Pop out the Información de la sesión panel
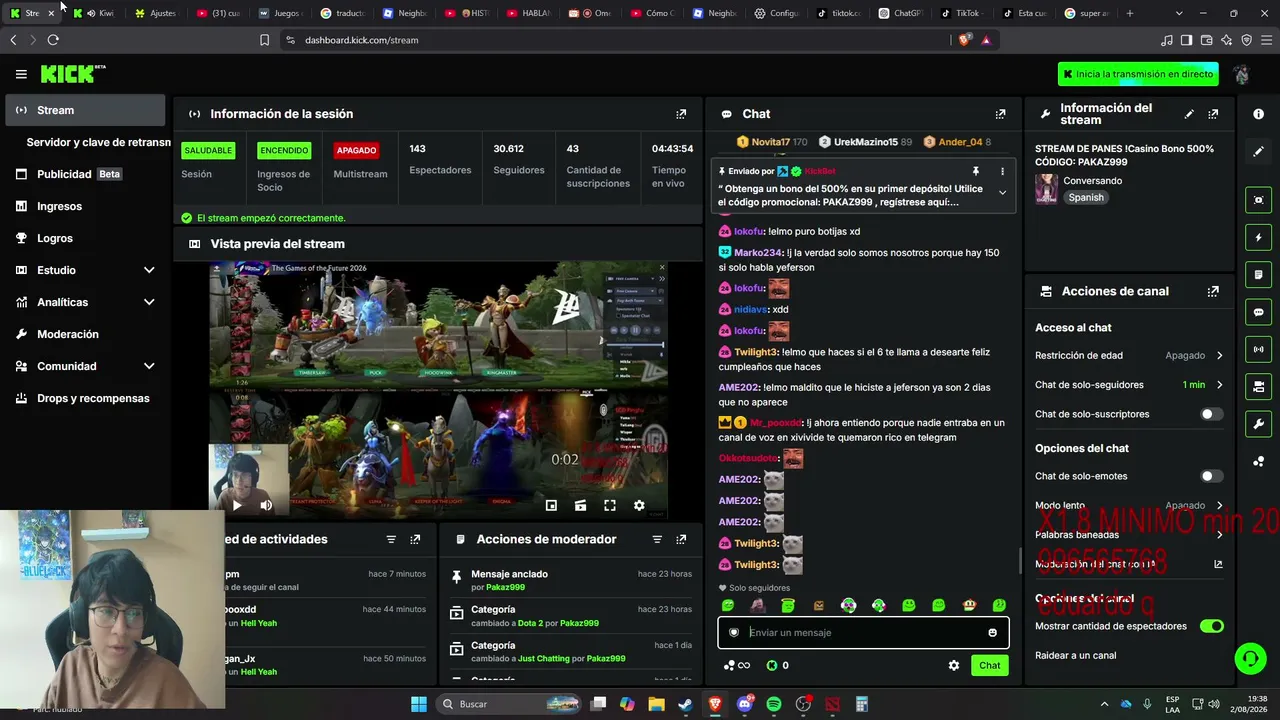 (x=681, y=114)
